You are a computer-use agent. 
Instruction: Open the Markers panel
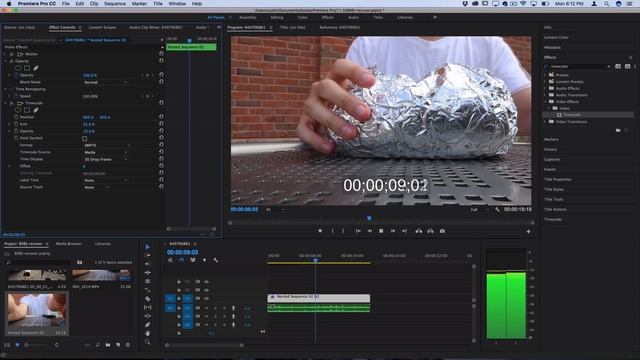click(x=551, y=139)
